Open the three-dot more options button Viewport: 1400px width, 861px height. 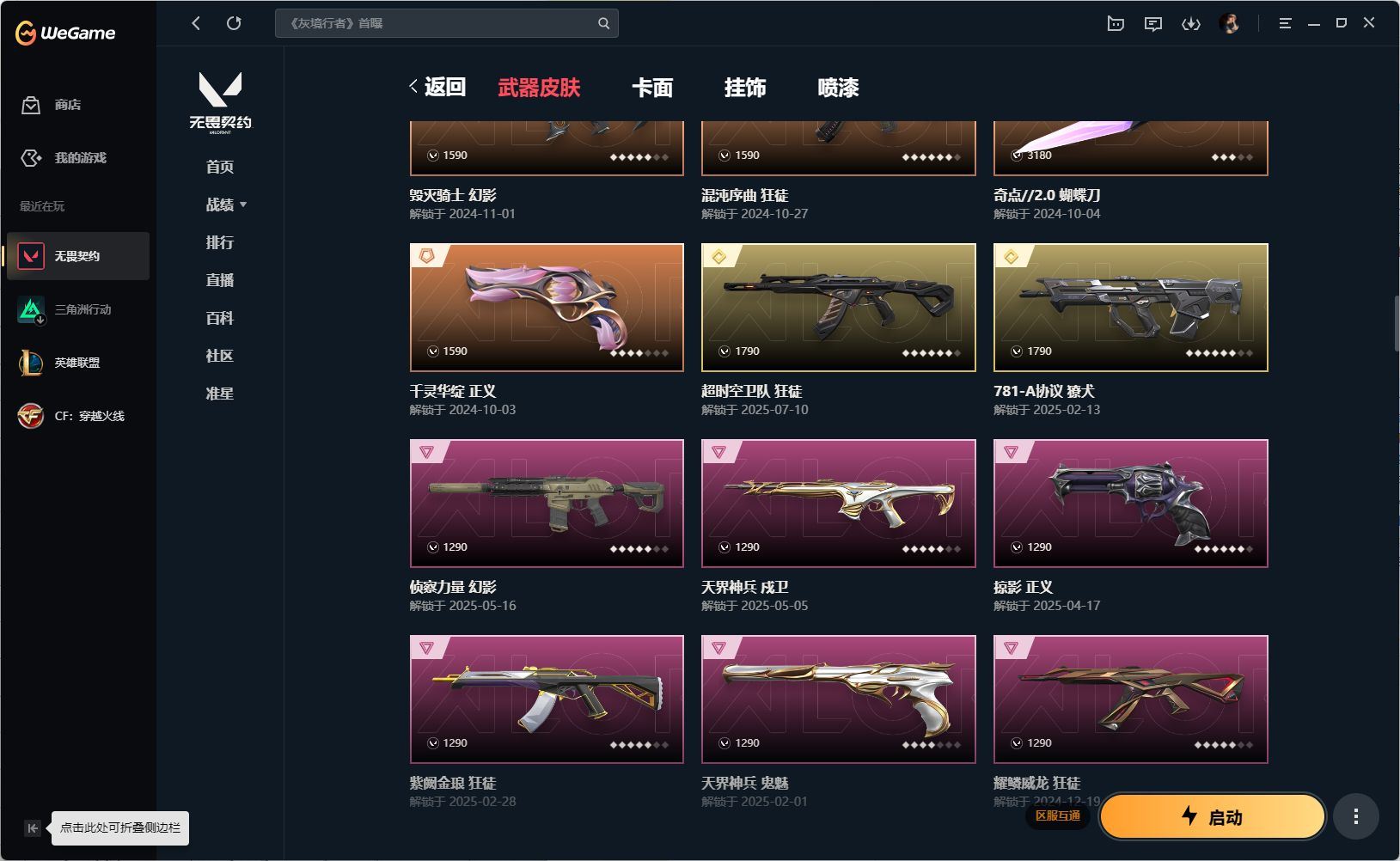tap(1356, 816)
